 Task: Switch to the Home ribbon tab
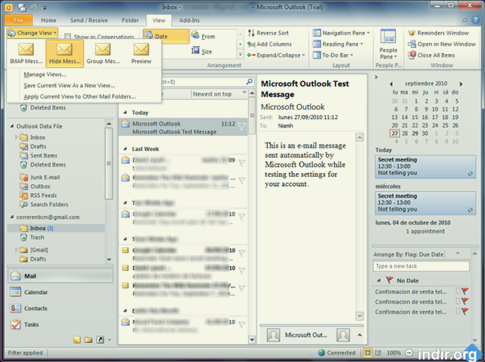(48, 20)
